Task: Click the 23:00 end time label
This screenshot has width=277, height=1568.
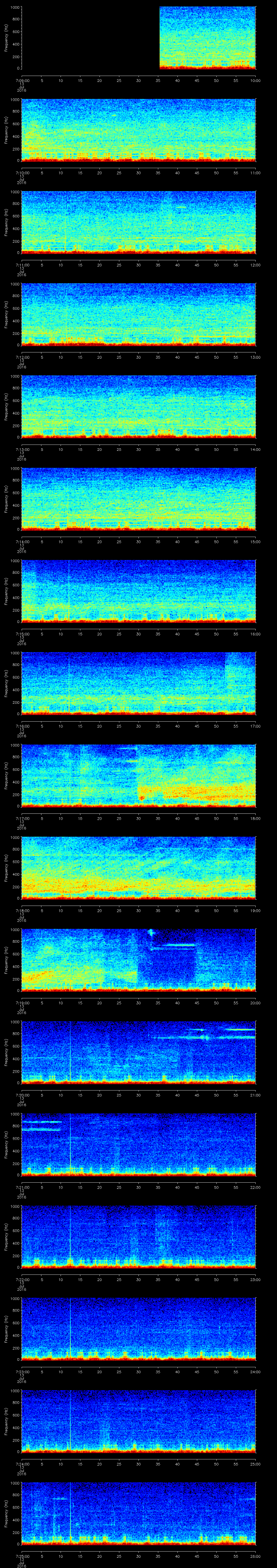Action: pos(256,1279)
